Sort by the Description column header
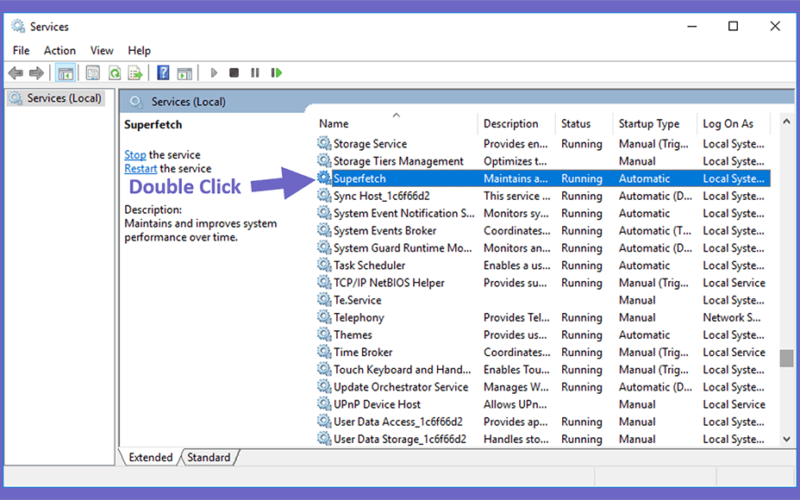 click(x=516, y=123)
